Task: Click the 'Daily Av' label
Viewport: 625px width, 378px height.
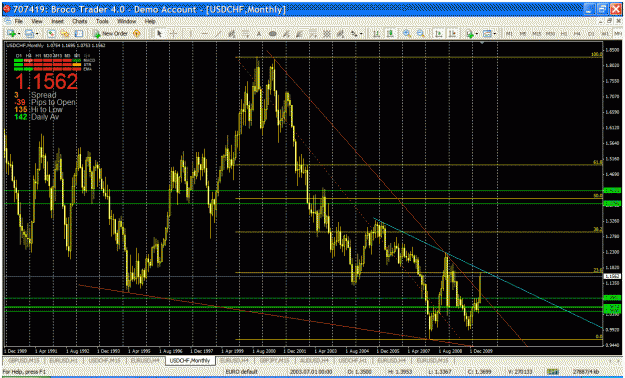Action: pyautogui.click(x=45, y=117)
